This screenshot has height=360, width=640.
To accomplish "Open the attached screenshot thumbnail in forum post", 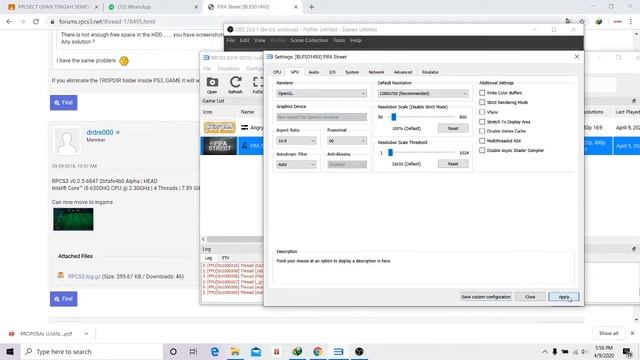I will point(73,219).
